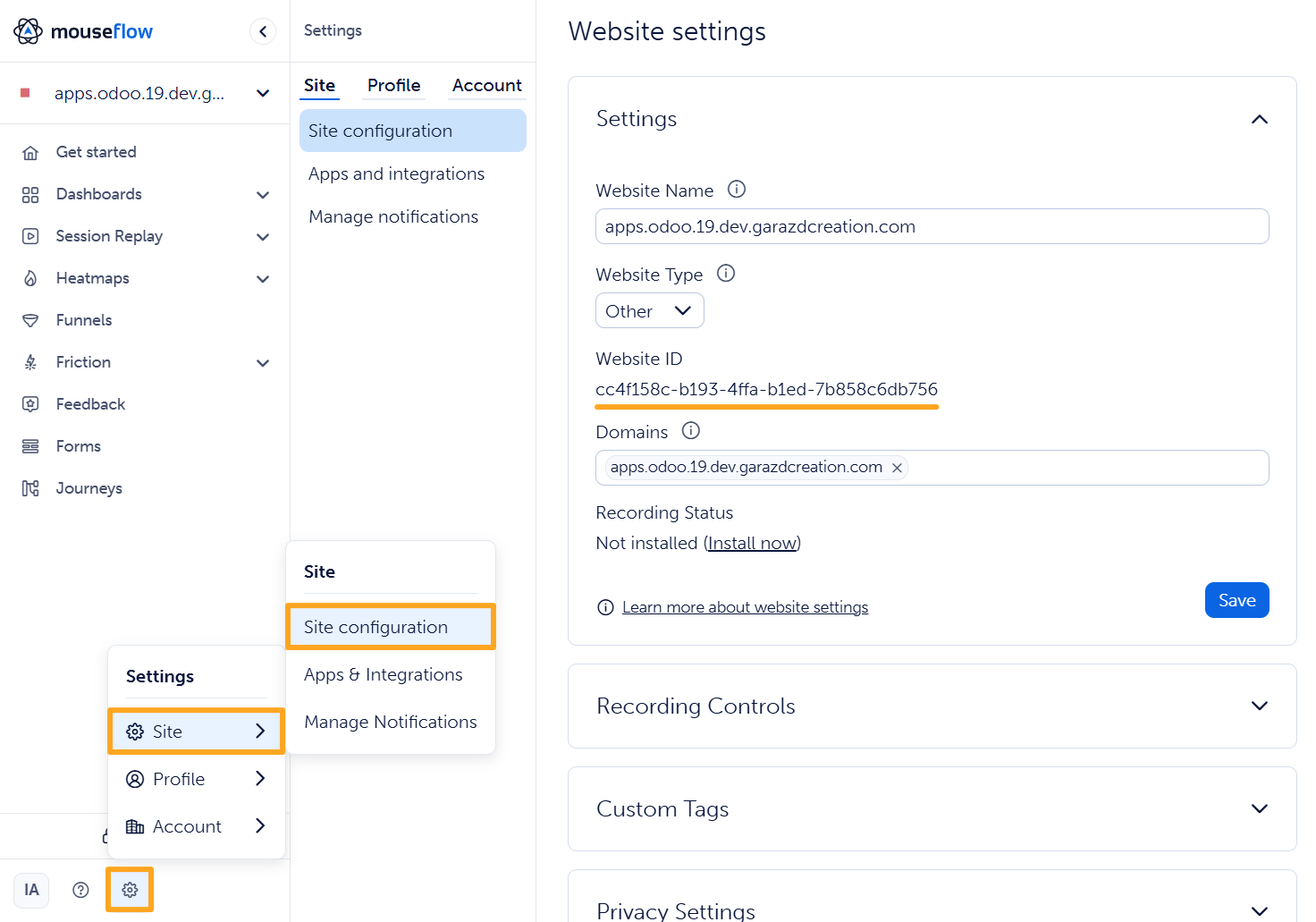The image size is (1316, 922).
Task: Open the help question mark icon
Action: [x=80, y=890]
